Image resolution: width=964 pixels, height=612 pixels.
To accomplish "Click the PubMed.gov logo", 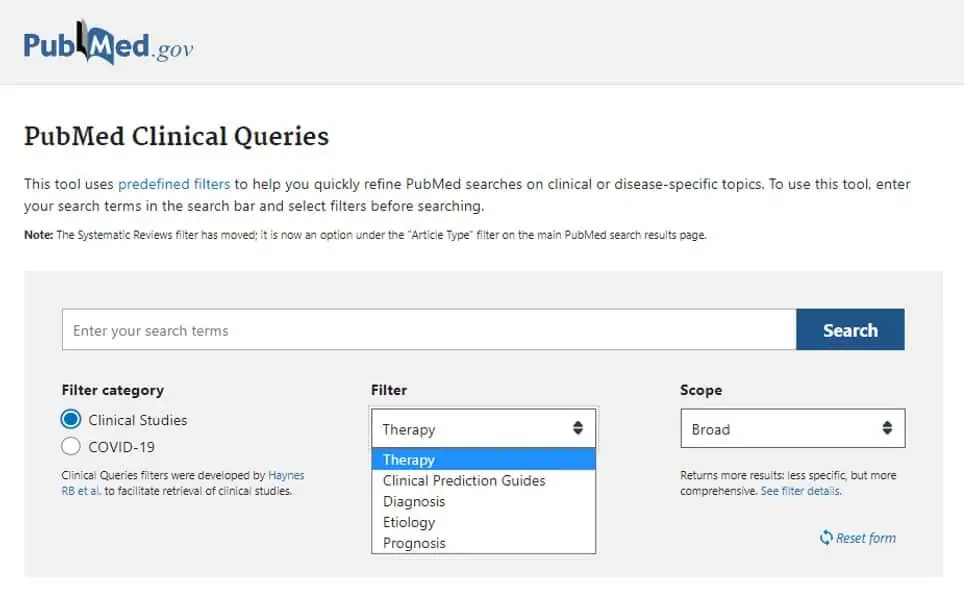I will pyautogui.click(x=108, y=45).
